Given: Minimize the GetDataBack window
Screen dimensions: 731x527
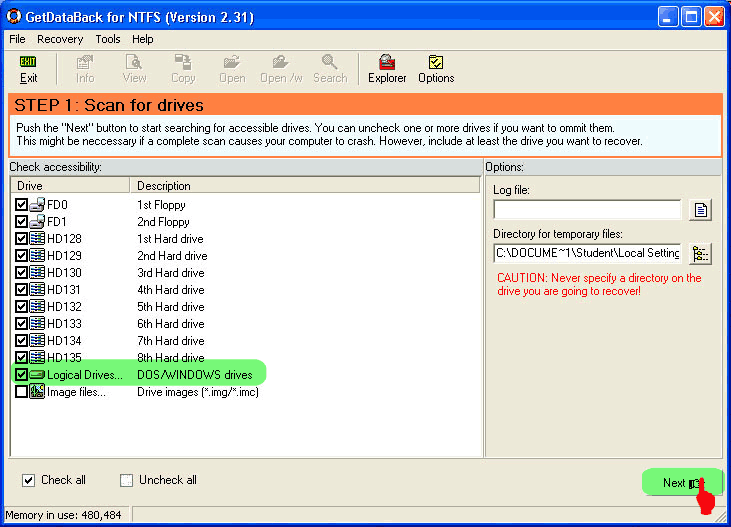Looking at the screenshot, I should [668, 17].
